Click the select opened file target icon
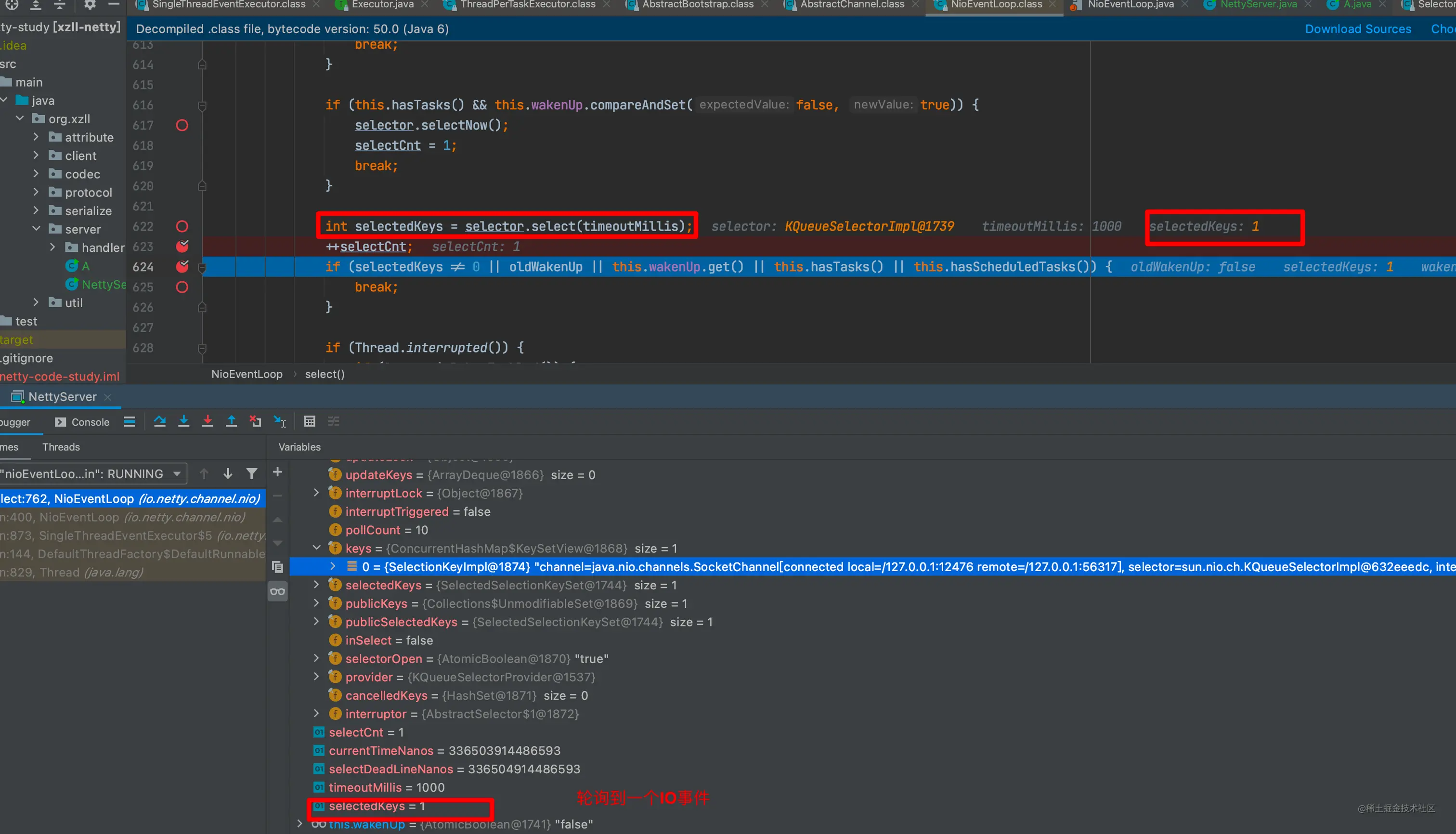This screenshot has width=1456, height=834. 12,5
